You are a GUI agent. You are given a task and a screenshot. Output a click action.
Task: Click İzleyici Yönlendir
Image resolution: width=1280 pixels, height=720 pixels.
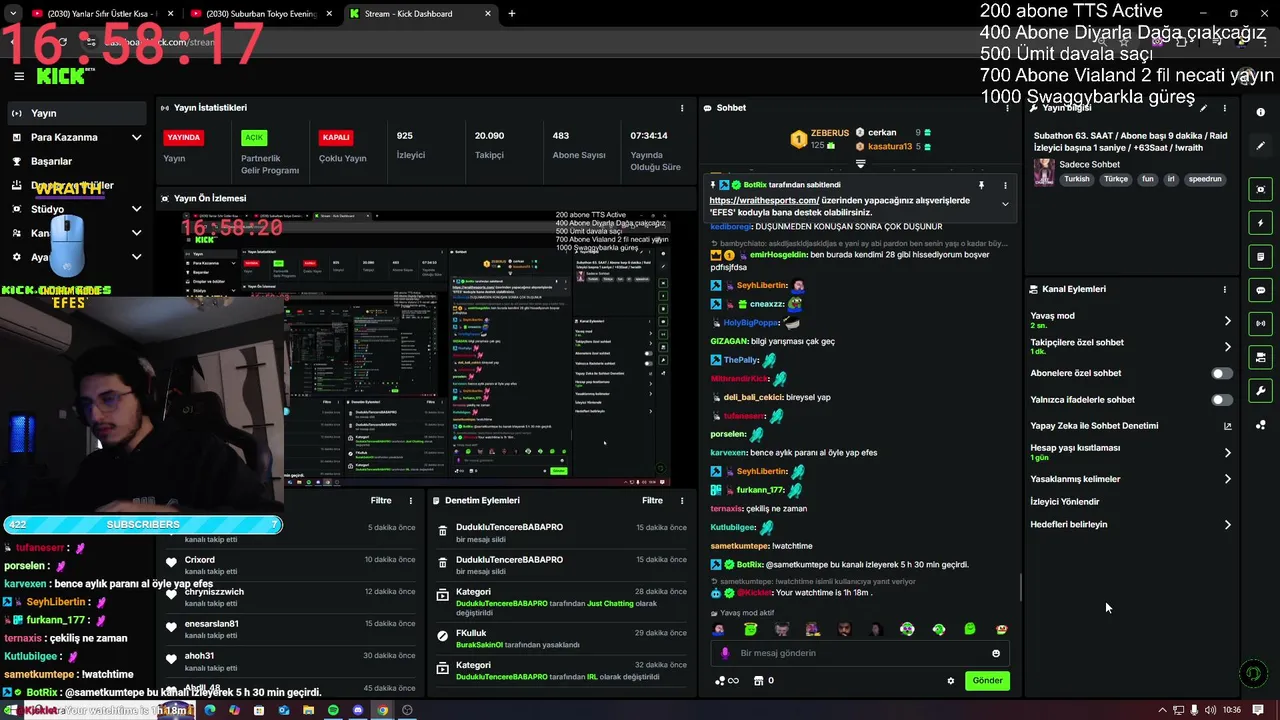pos(1064,502)
